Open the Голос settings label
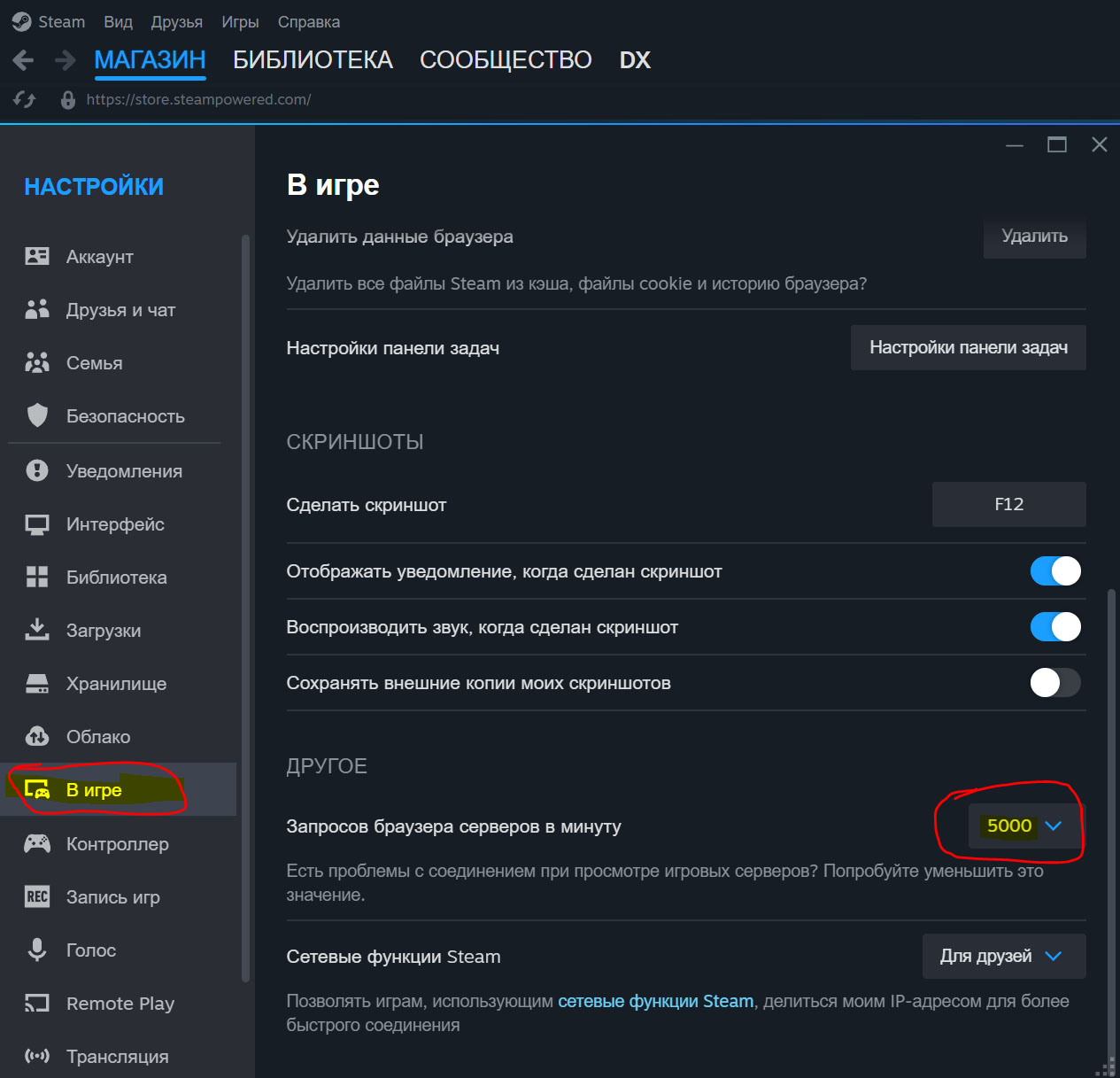Screen dimensions: 1120x1078 point(91,950)
